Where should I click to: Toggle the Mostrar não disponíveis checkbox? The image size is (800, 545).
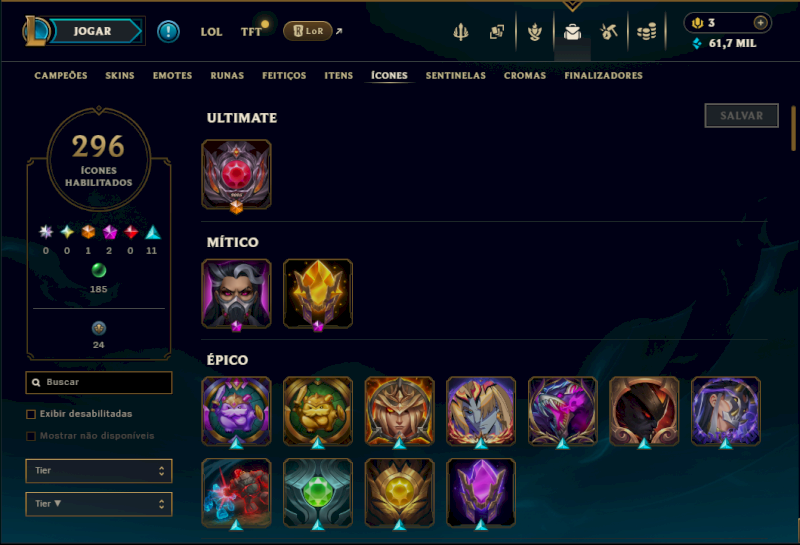point(31,436)
